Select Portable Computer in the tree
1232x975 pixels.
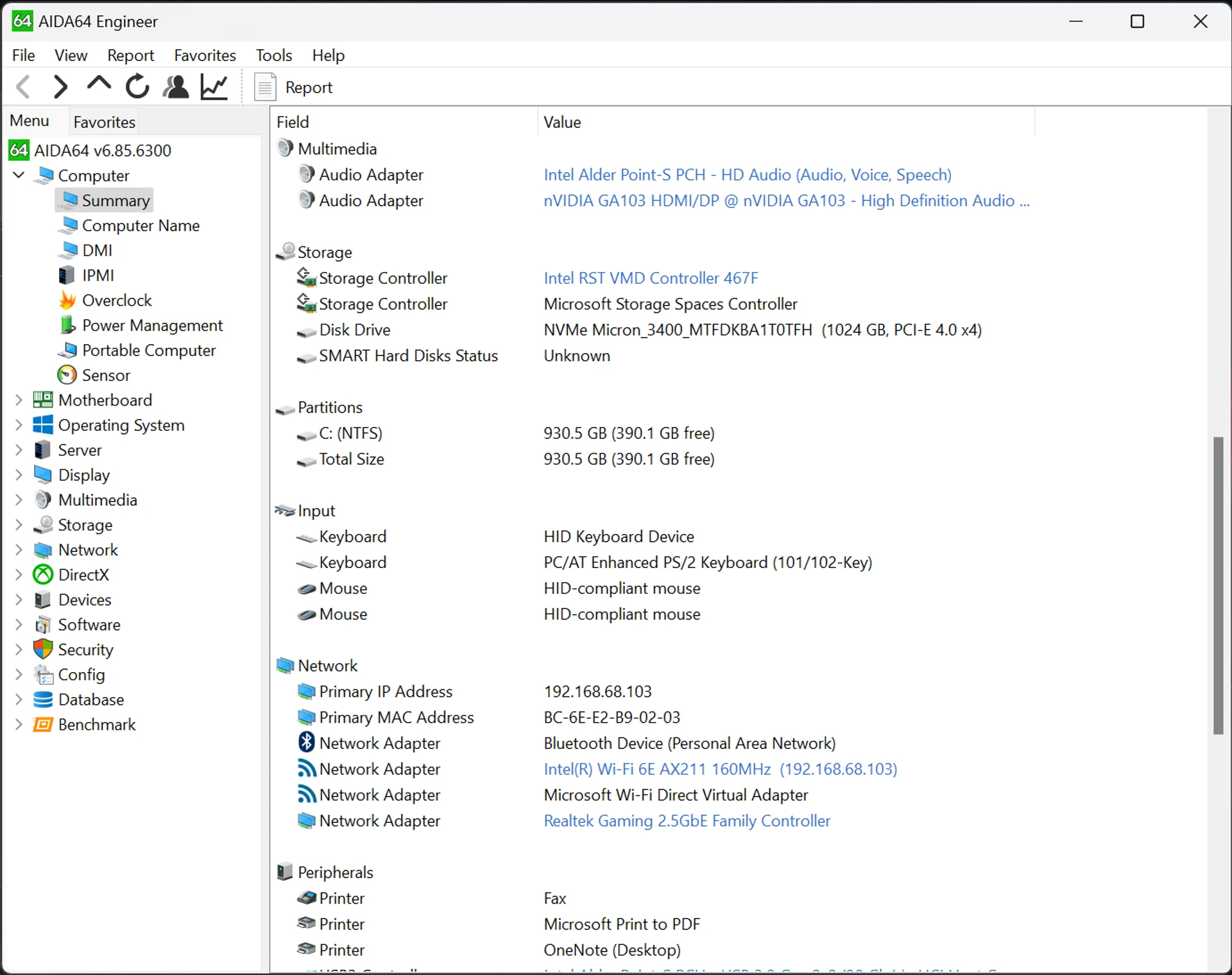coord(149,350)
